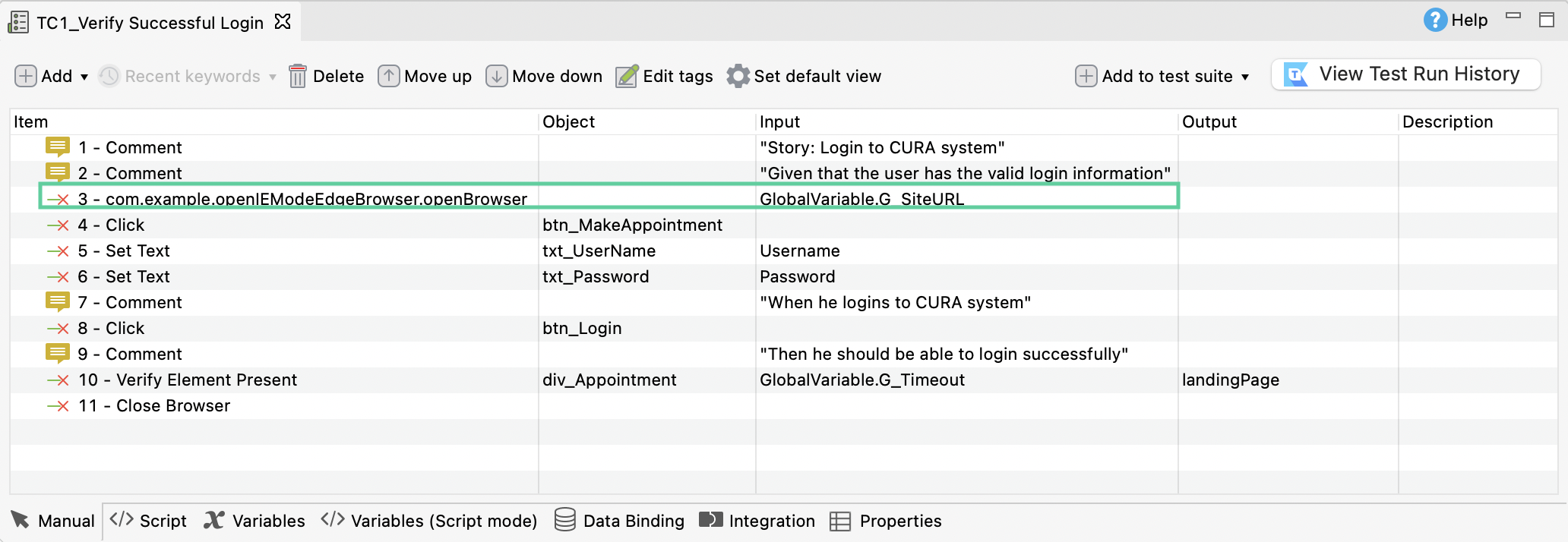The image size is (1568, 542).
Task: Click the Delete trash can icon
Action: [x=298, y=76]
